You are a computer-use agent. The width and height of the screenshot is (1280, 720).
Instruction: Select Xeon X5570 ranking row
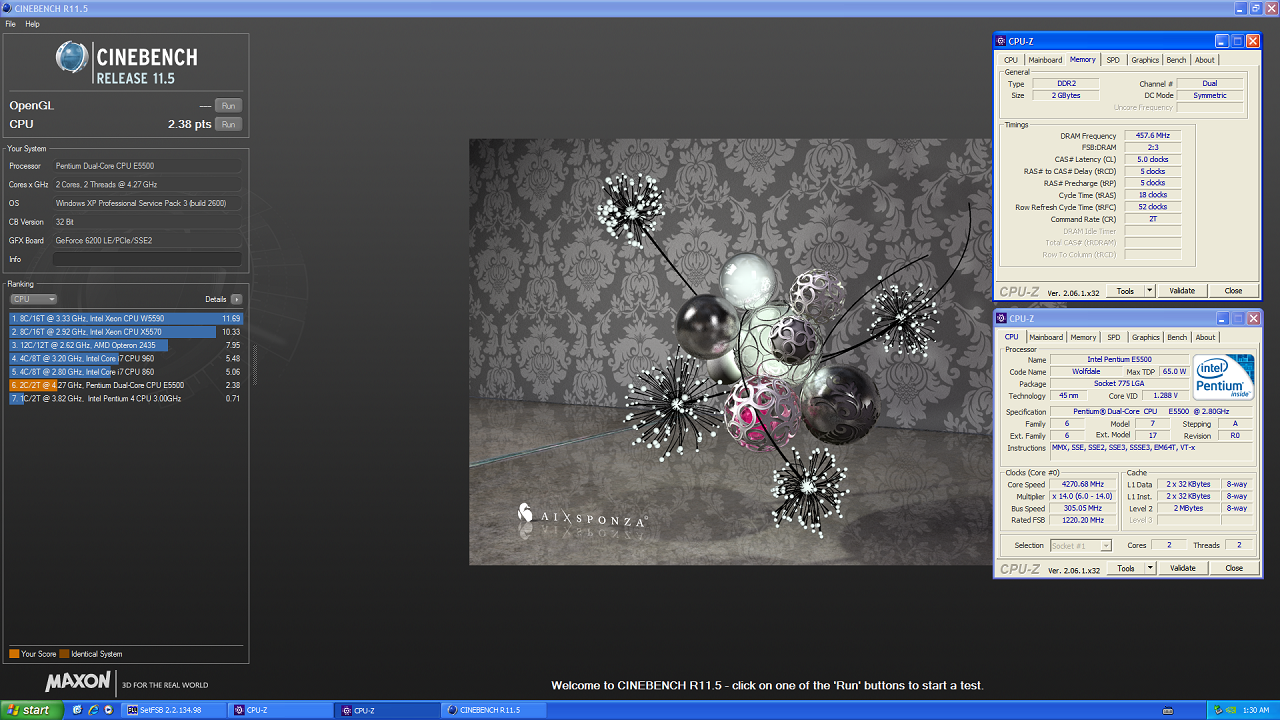pyautogui.click(x=126, y=331)
